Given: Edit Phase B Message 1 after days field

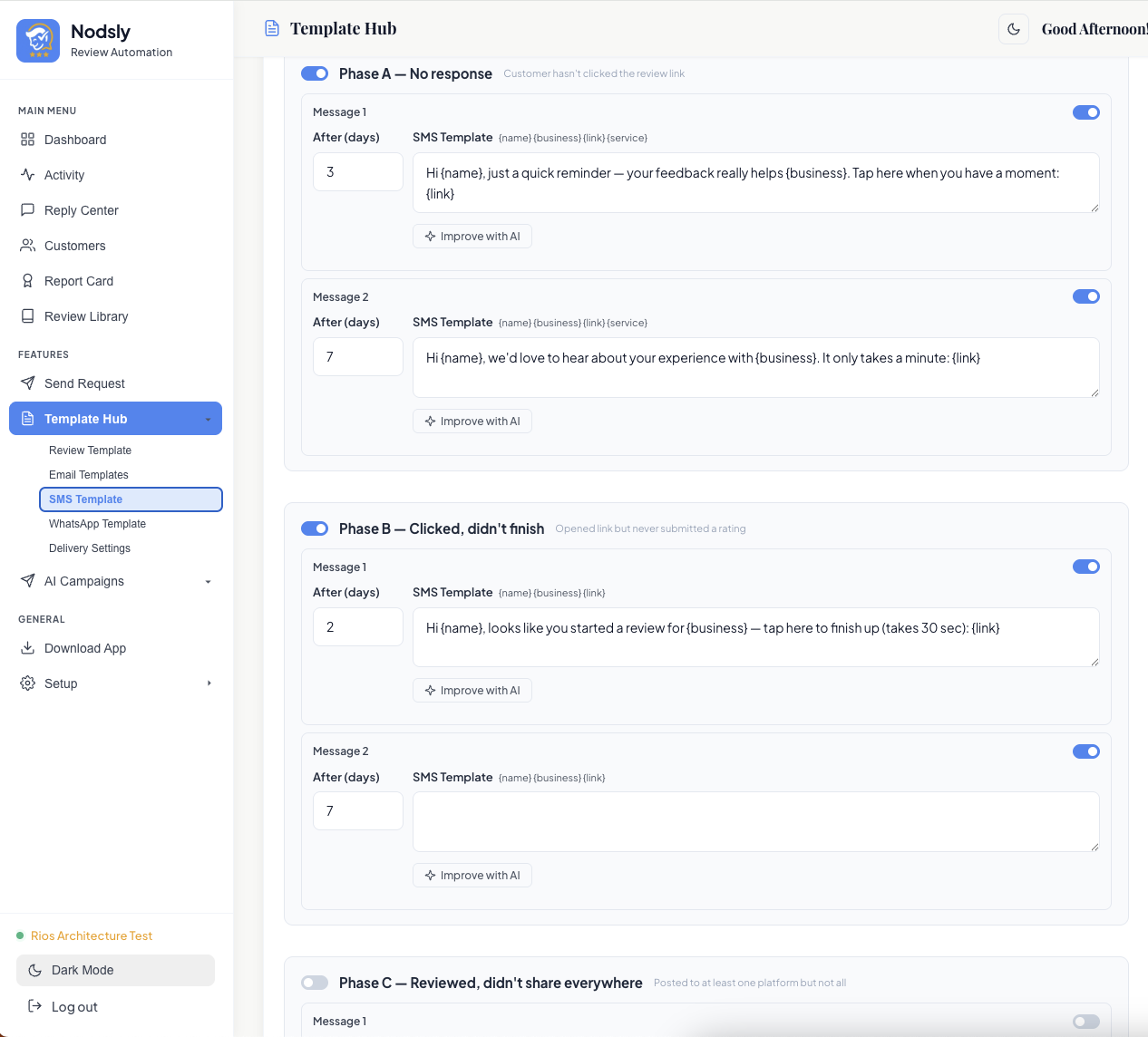Looking at the screenshot, I should tap(358, 626).
